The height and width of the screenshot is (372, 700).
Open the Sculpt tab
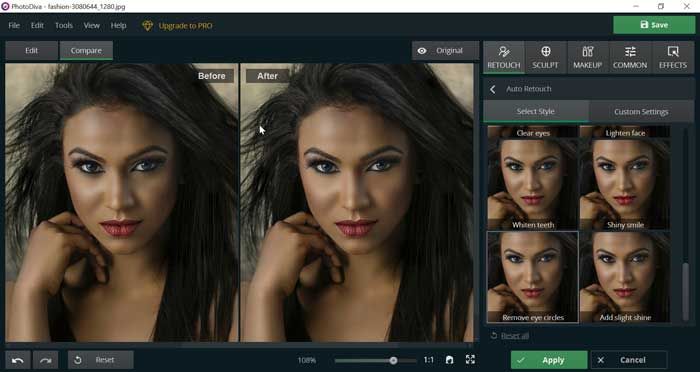pos(545,58)
